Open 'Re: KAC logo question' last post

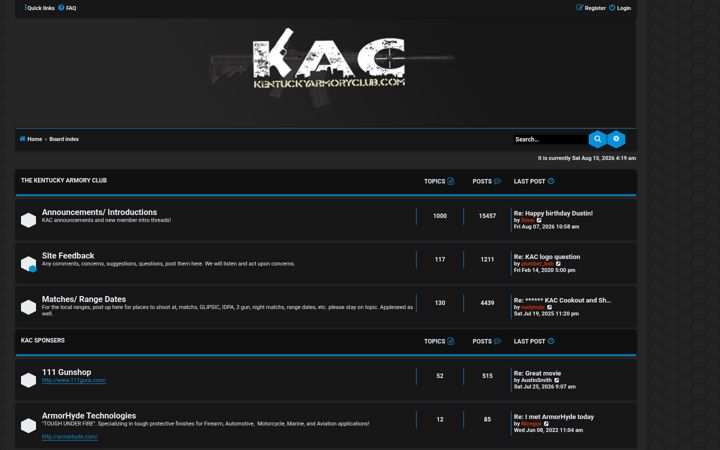[x=546, y=257]
